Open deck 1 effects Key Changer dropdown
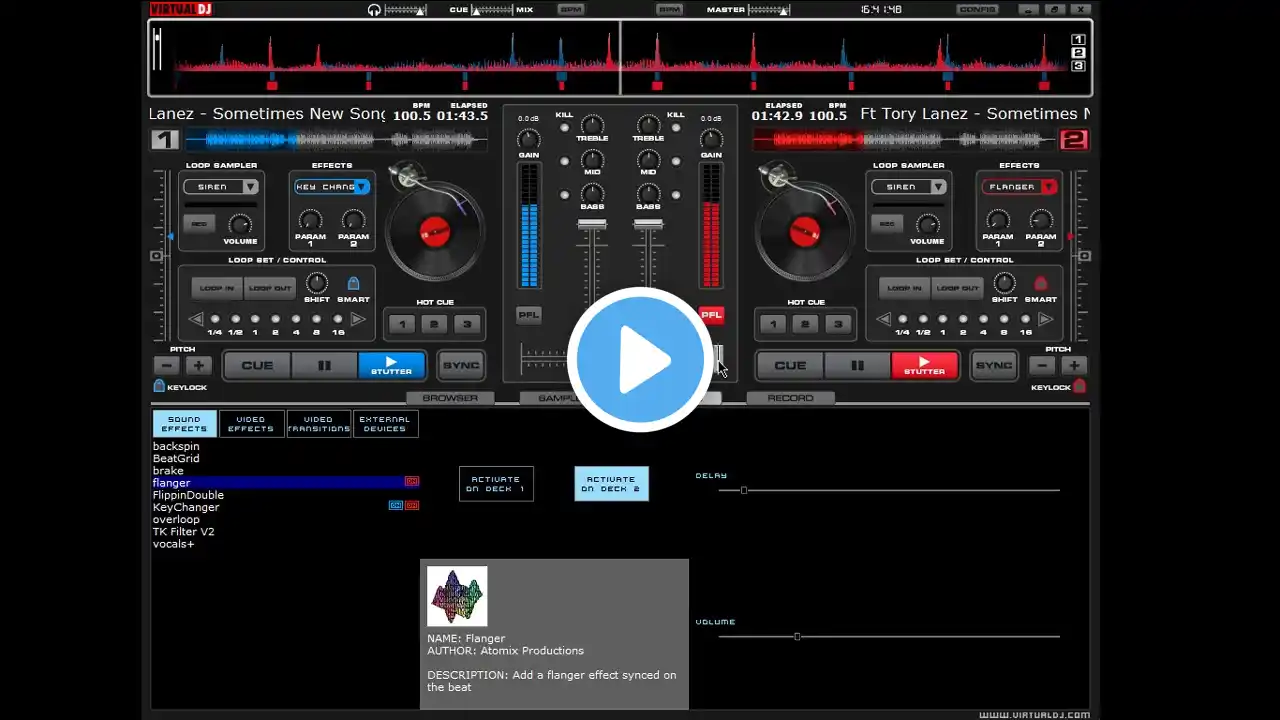 point(332,186)
